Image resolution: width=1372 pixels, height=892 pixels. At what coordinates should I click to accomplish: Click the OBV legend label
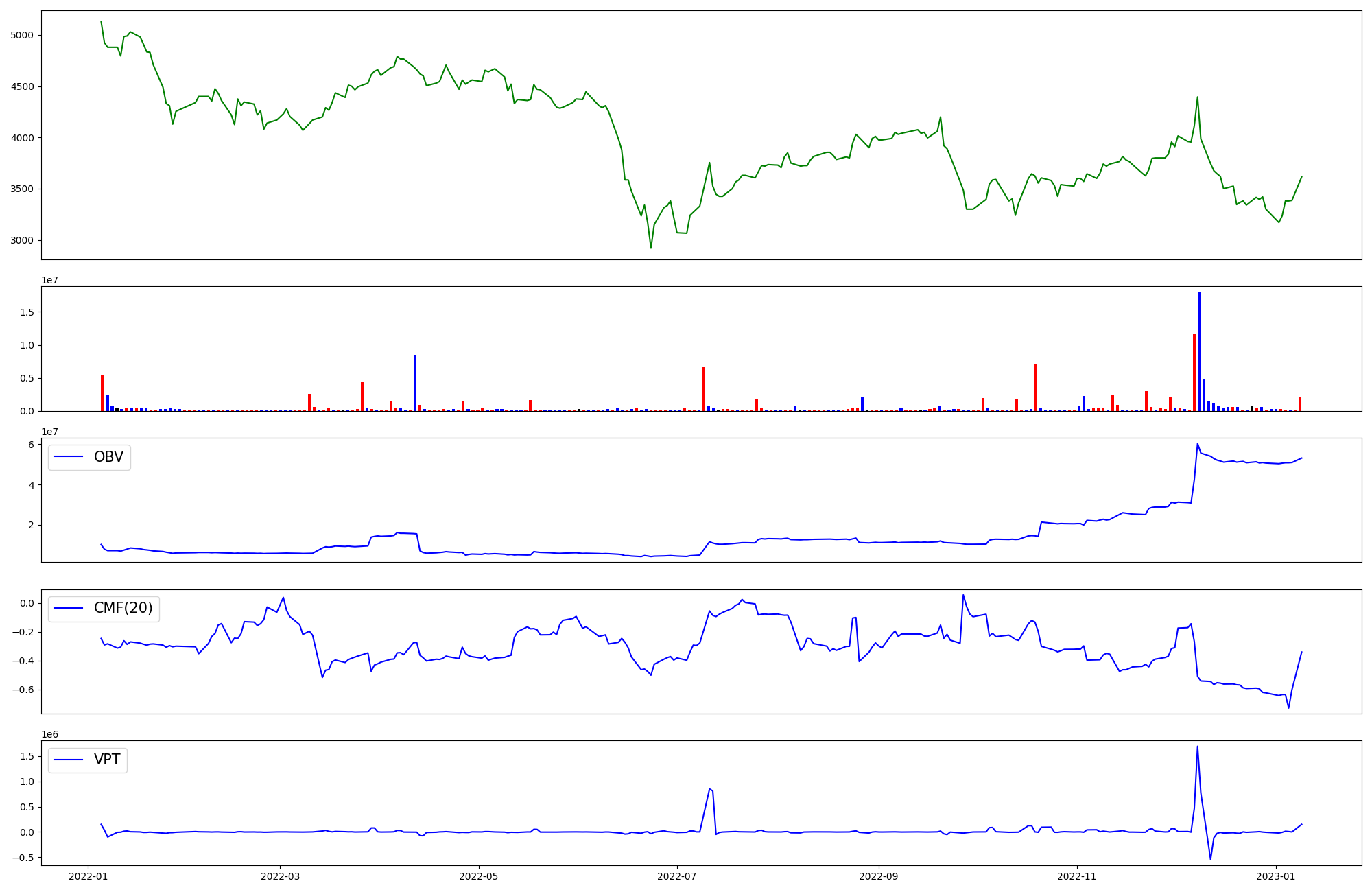[x=108, y=457]
